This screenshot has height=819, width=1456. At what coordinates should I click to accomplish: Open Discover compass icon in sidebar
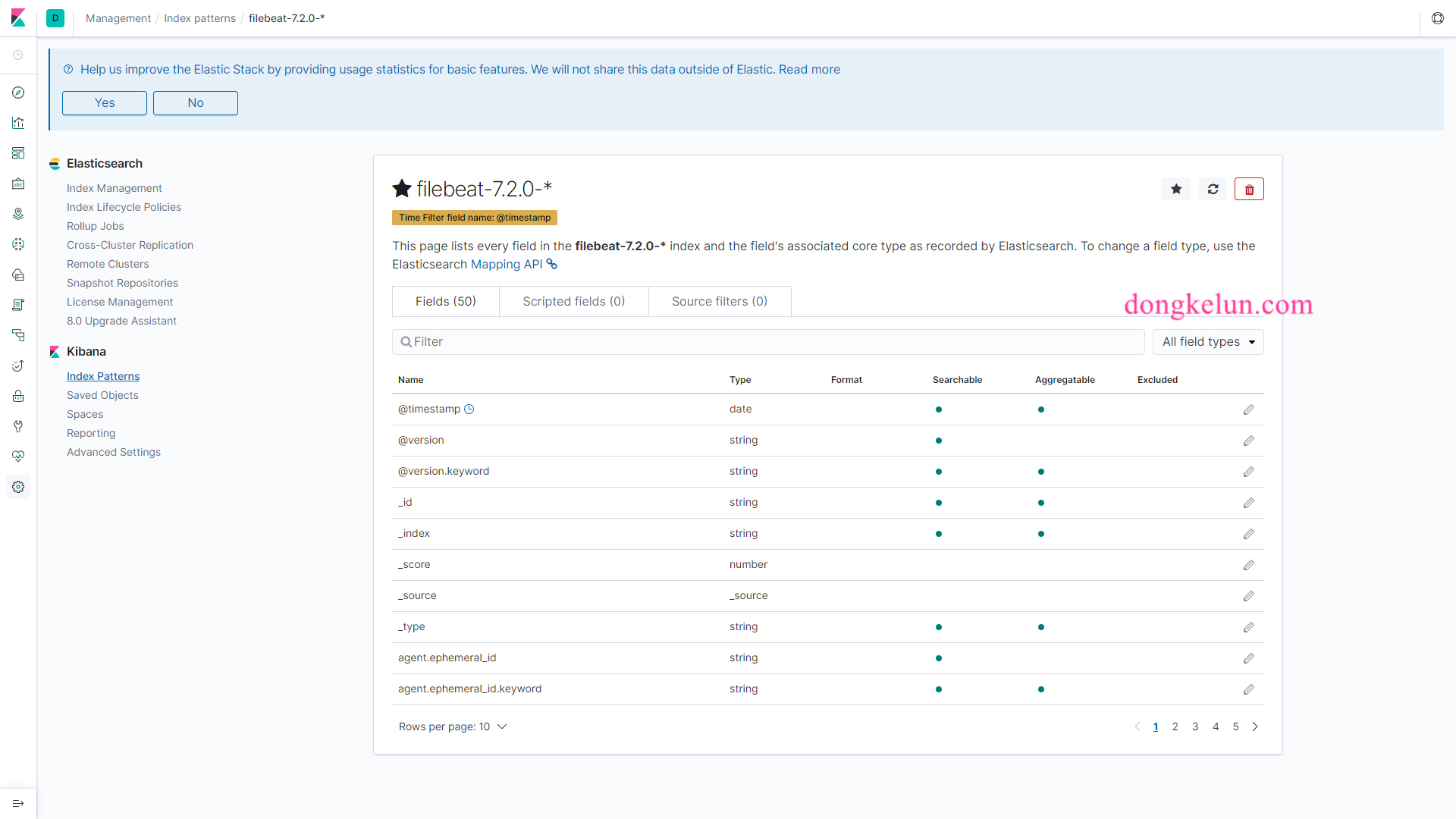(18, 93)
